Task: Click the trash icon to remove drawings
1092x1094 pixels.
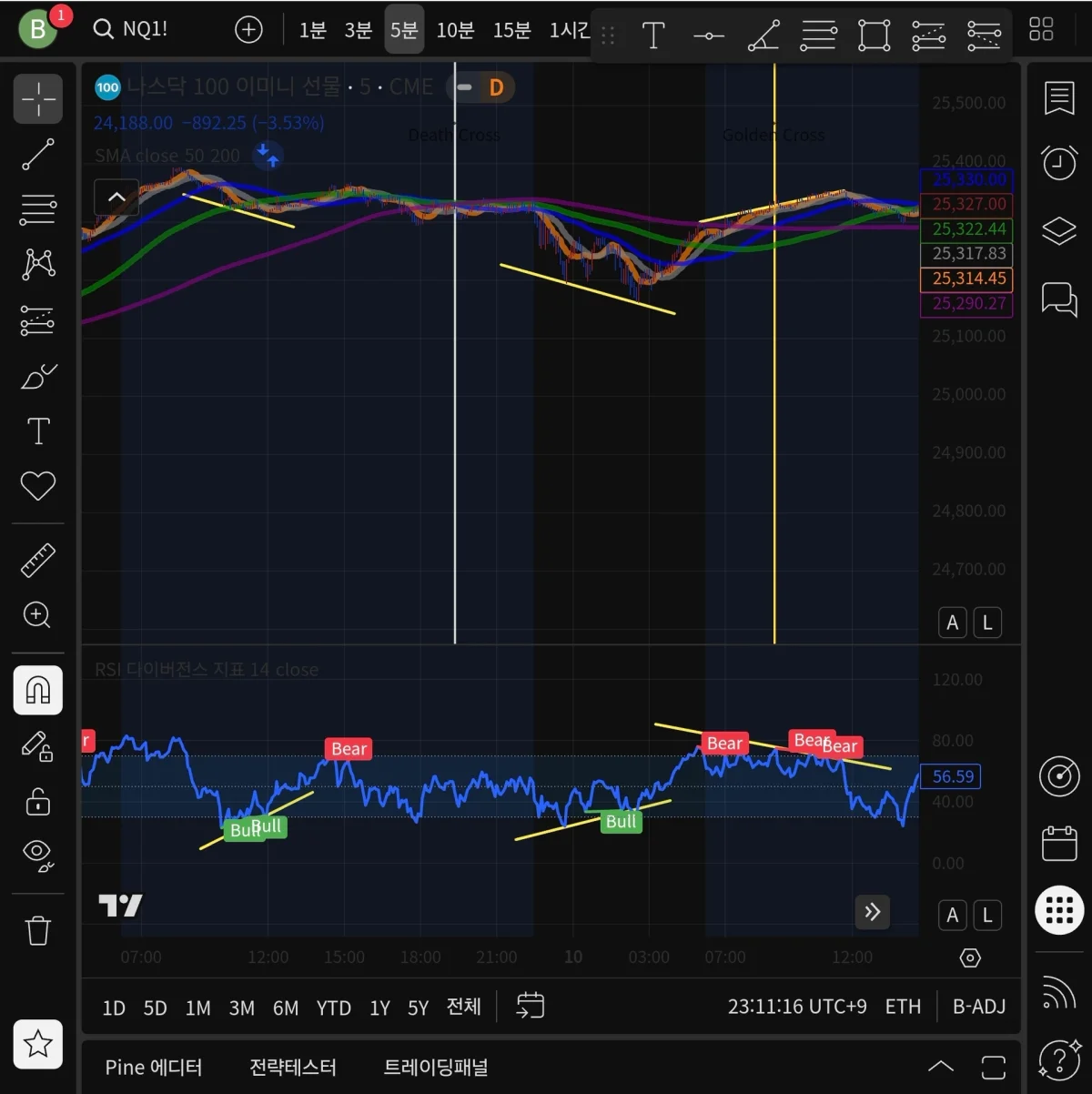Action: click(38, 930)
